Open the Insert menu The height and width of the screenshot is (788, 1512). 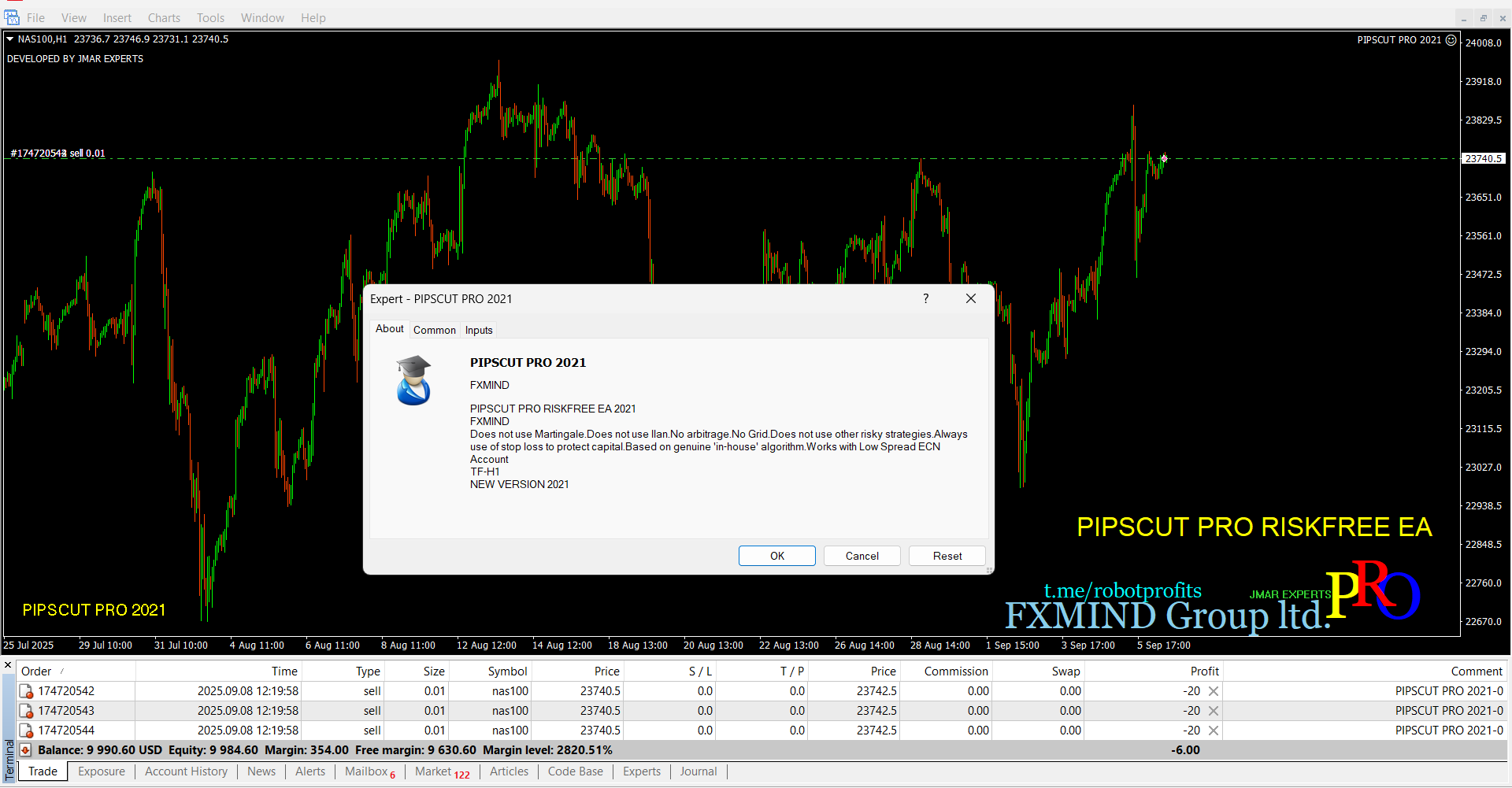(117, 17)
